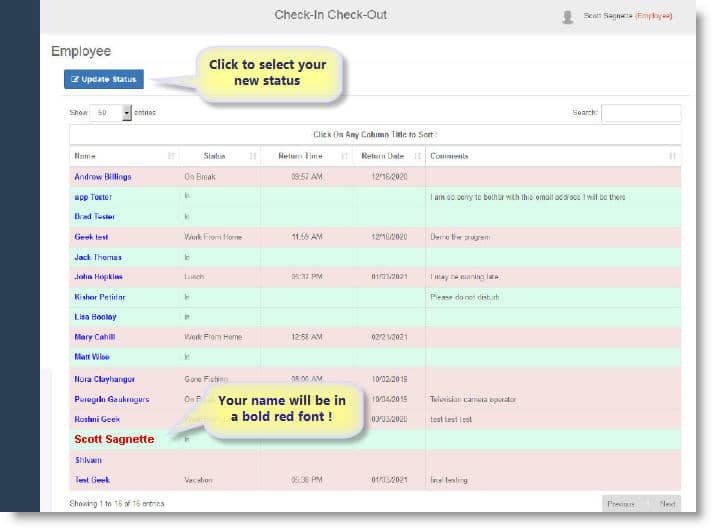Open Andrew Billings employee link
This screenshot has width=712, height=528.
(103, 177)
